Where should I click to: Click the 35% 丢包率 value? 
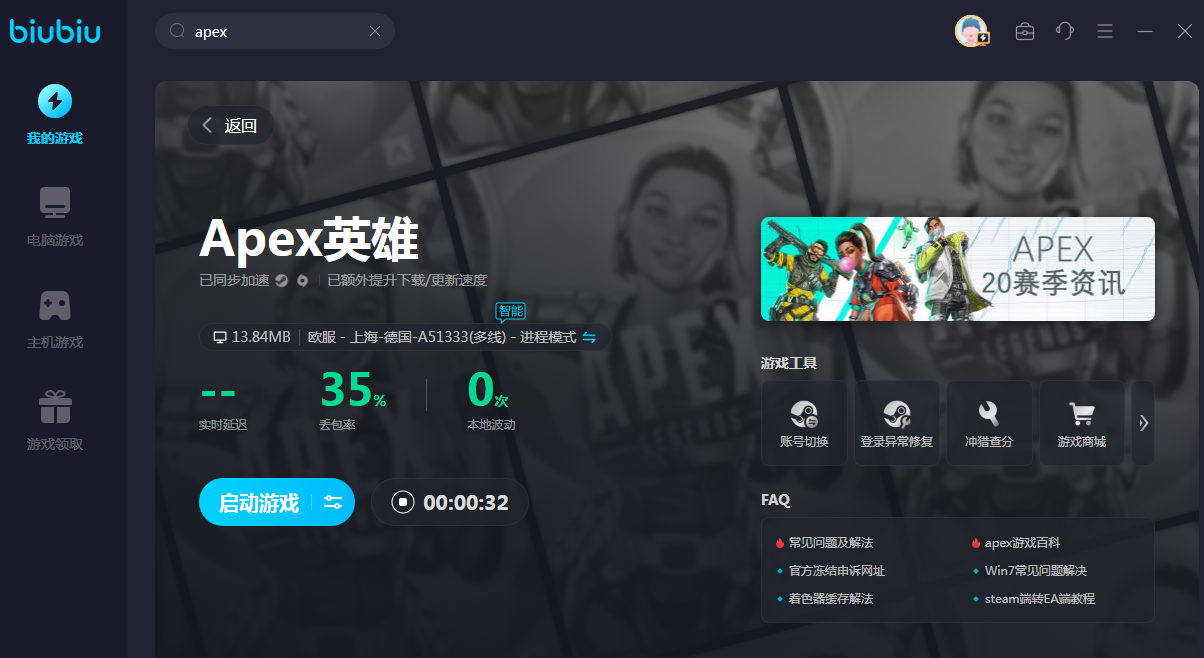[x=352, y=390]
